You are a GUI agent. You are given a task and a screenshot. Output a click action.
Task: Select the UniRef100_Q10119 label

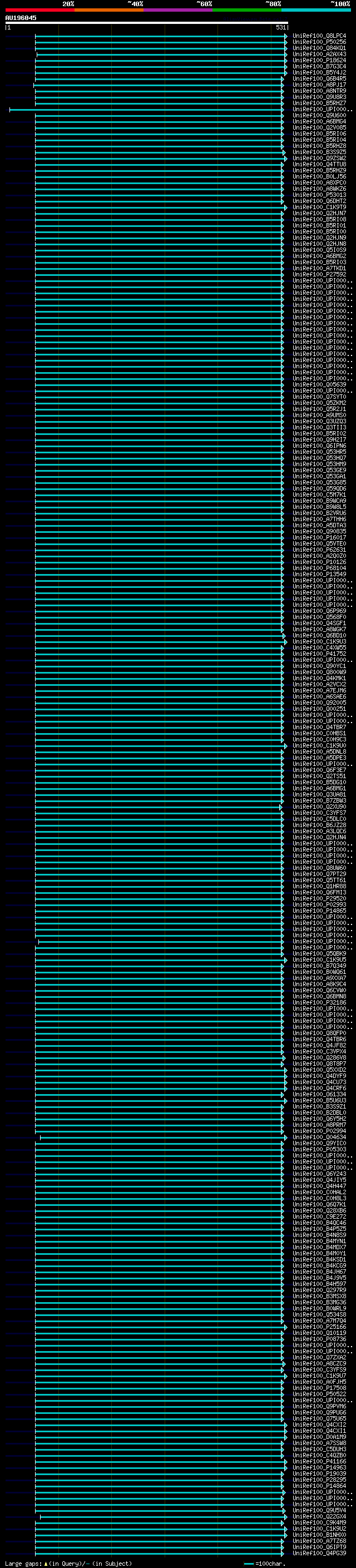[x=319, y=1333]
